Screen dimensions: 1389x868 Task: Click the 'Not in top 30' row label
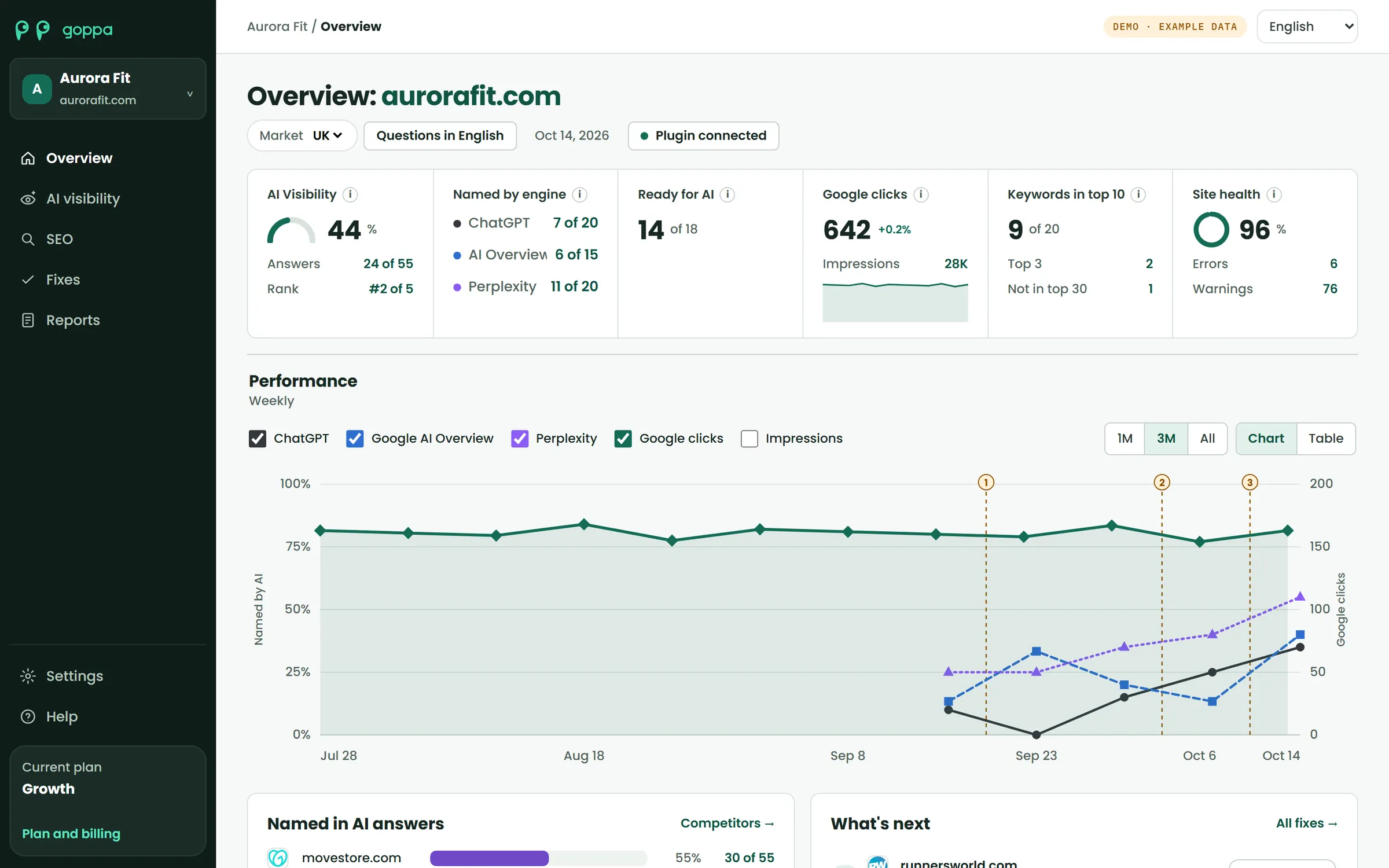click(1047, 289)
